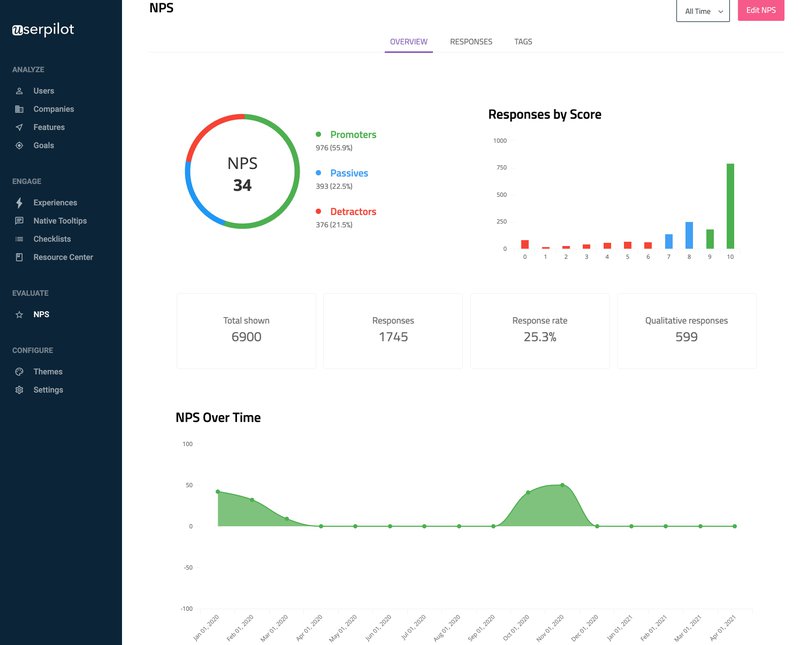Image resolution: width=800 pixels, height=645 pixels.
Task: Switch to the Responses tab
Action: pyautogui.click(x=471, y=42)
